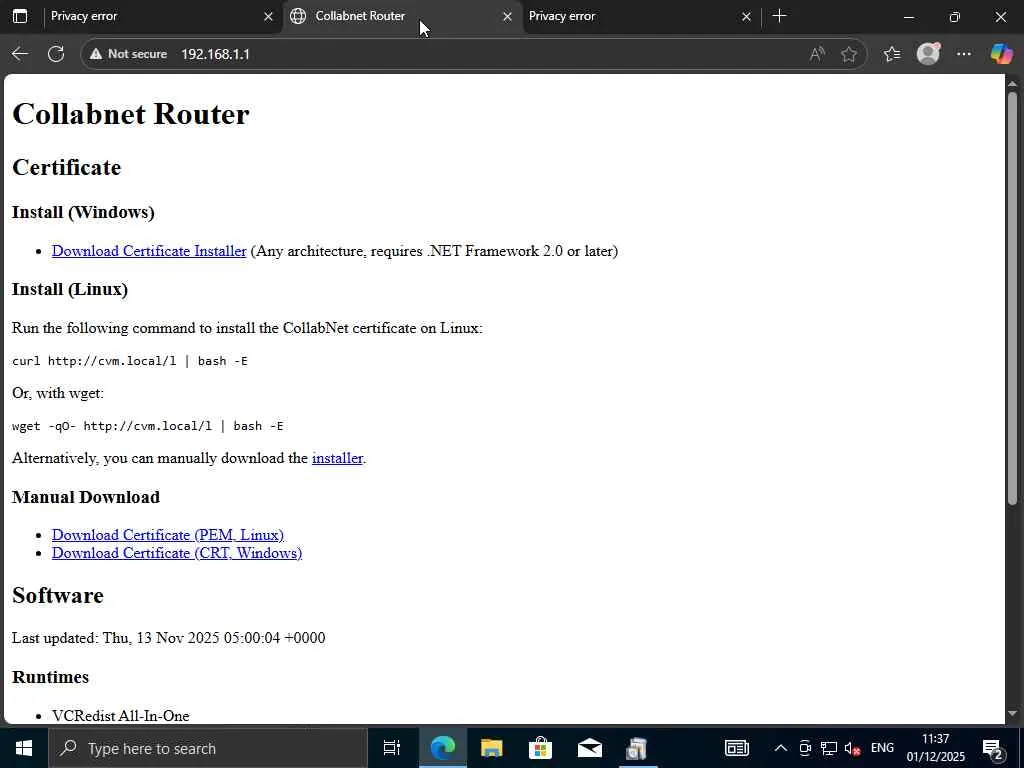Click VCRedist All-In-One list item
Image resolution: width=1024 pixels, height=768 pixels.
(121, 716)
